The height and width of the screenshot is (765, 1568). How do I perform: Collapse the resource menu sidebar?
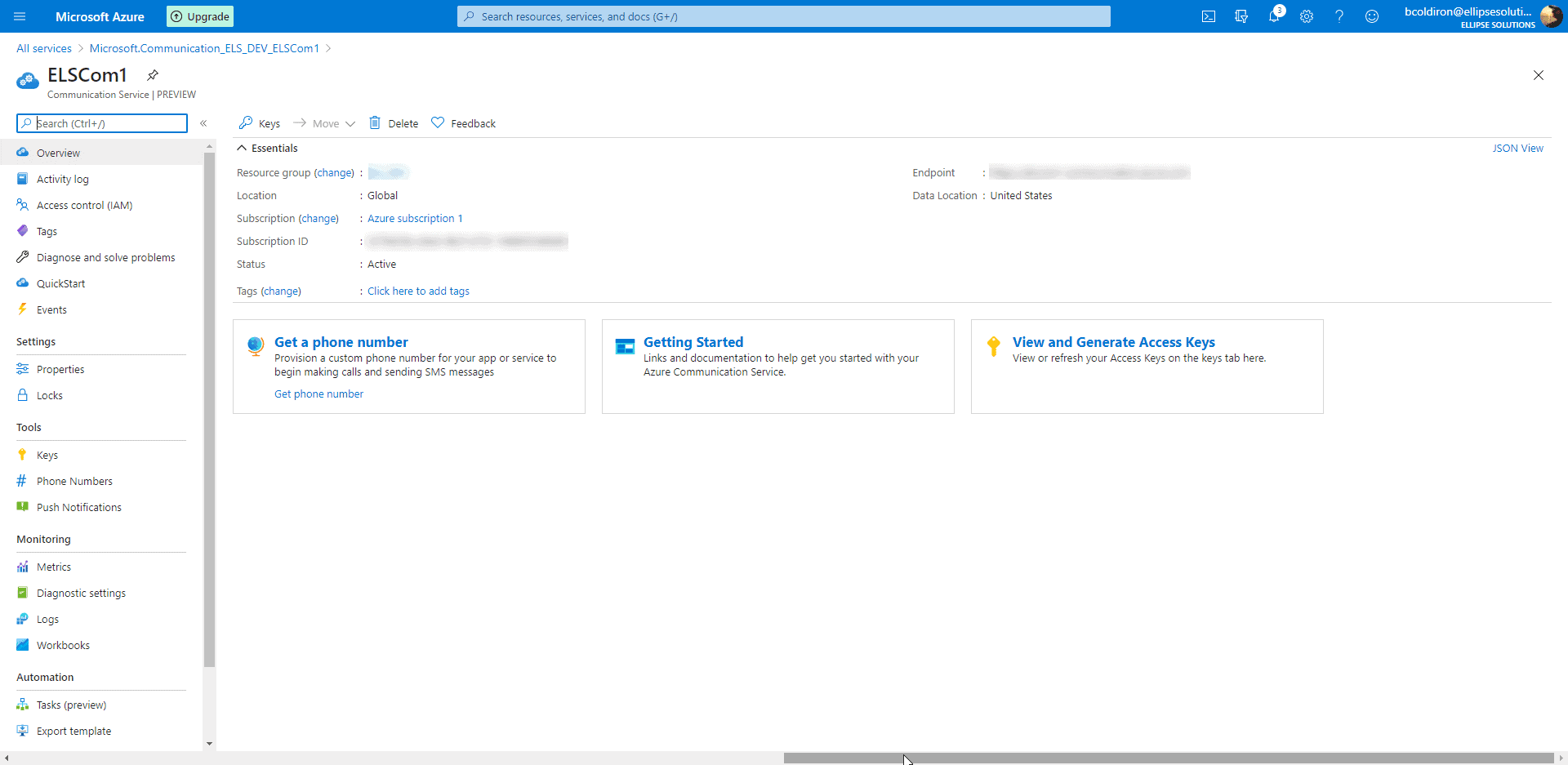click(203, 123)
